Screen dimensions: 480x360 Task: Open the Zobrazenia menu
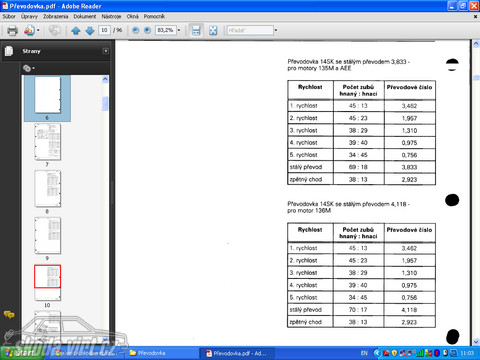(55, 16)
